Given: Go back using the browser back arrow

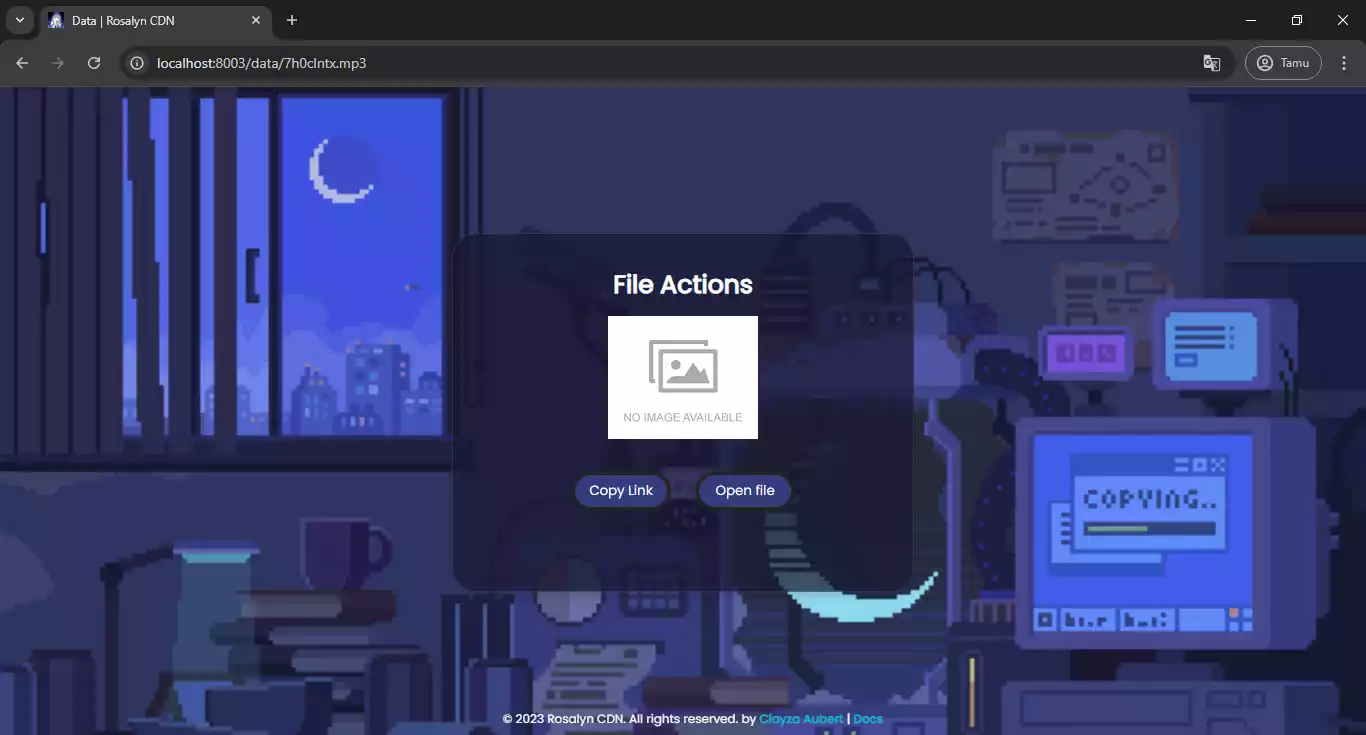Looking at the screenshot, I should tap(22, 63).
